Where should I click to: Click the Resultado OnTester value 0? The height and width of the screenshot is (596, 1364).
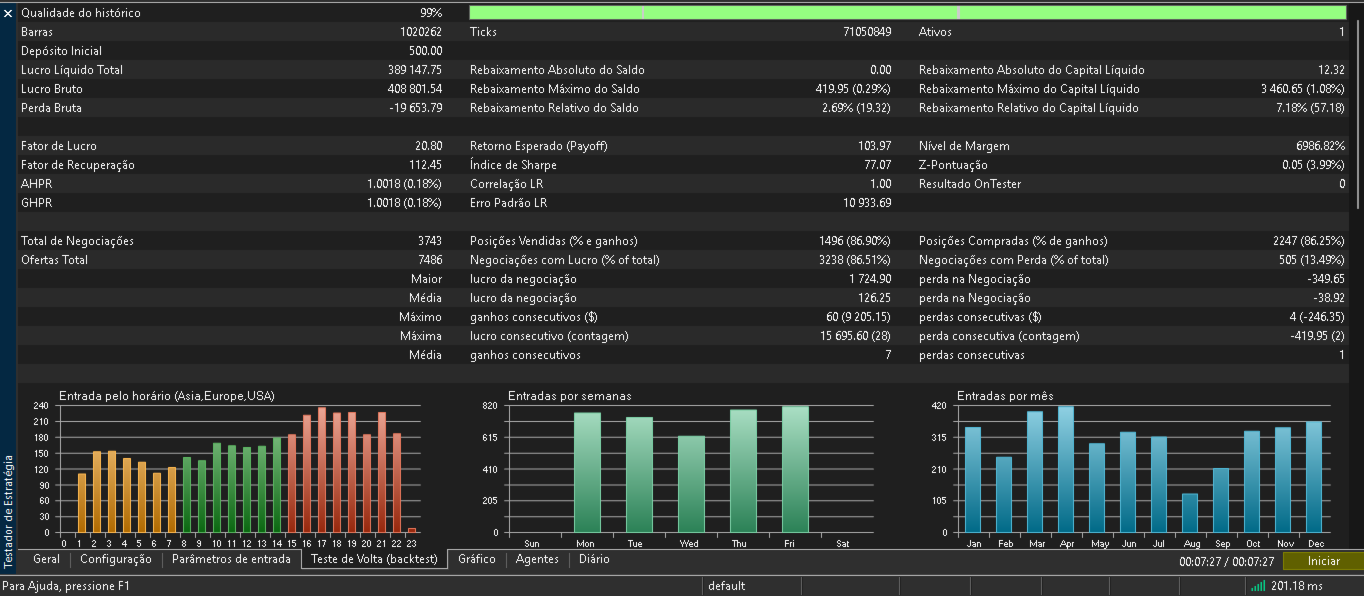tap(1342, 184)
